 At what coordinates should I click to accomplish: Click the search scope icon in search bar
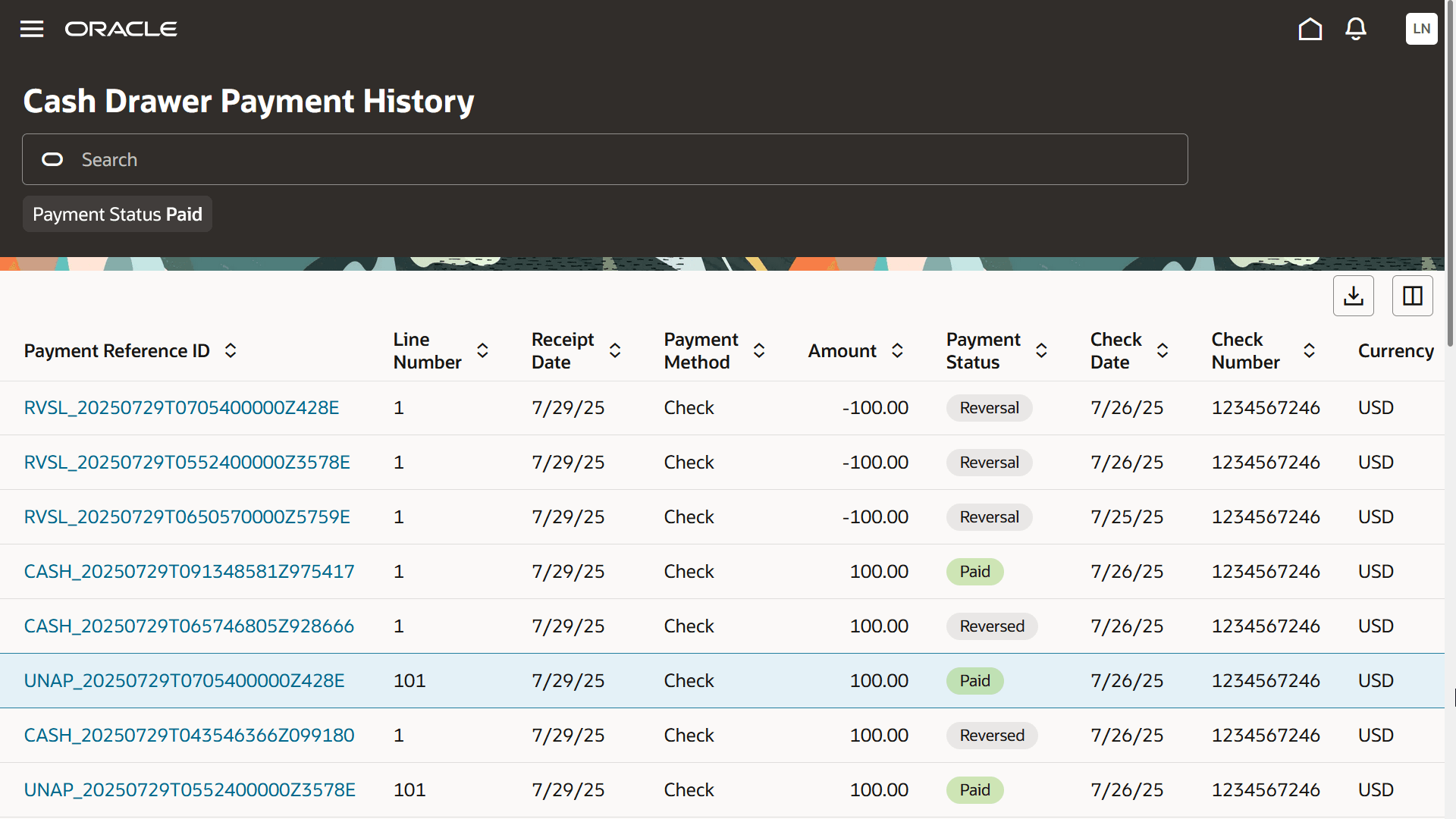pos(52,159)
